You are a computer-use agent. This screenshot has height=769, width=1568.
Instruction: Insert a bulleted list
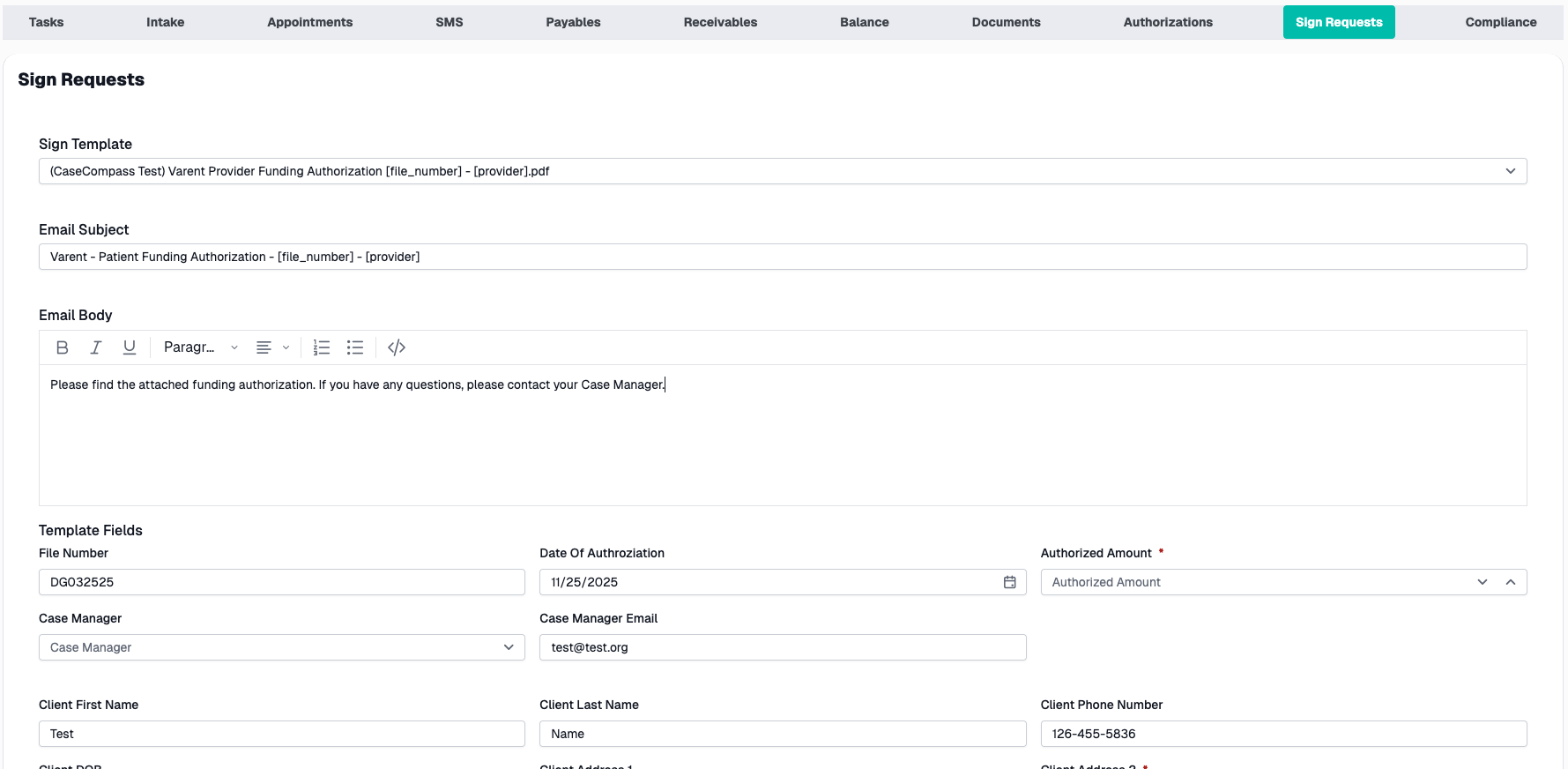355,347
